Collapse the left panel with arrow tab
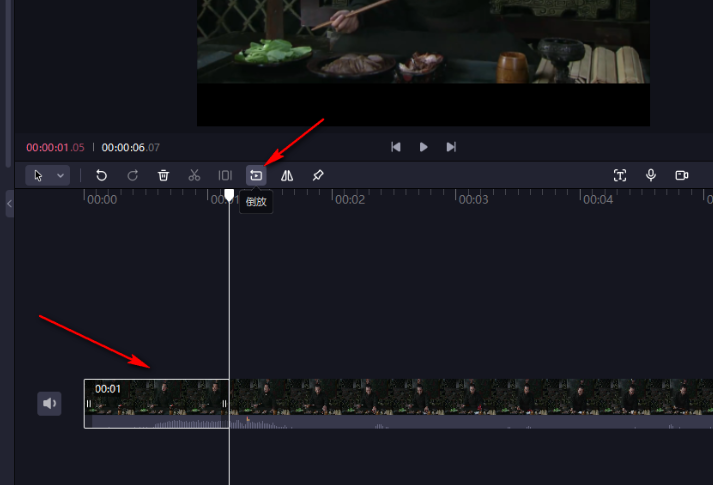 click(9, 204)
